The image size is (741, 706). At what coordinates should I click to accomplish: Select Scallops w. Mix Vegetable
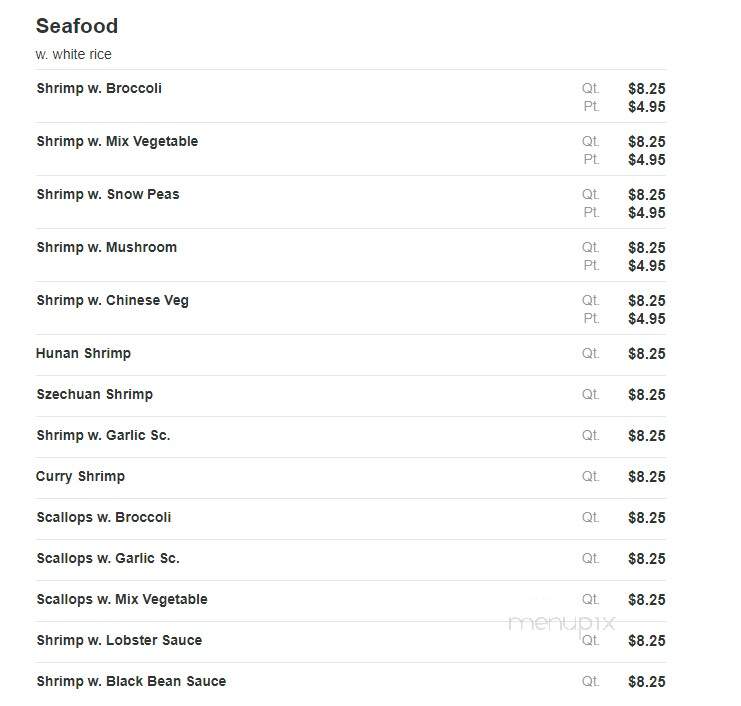pyautogui.click(x=122, y=599)
